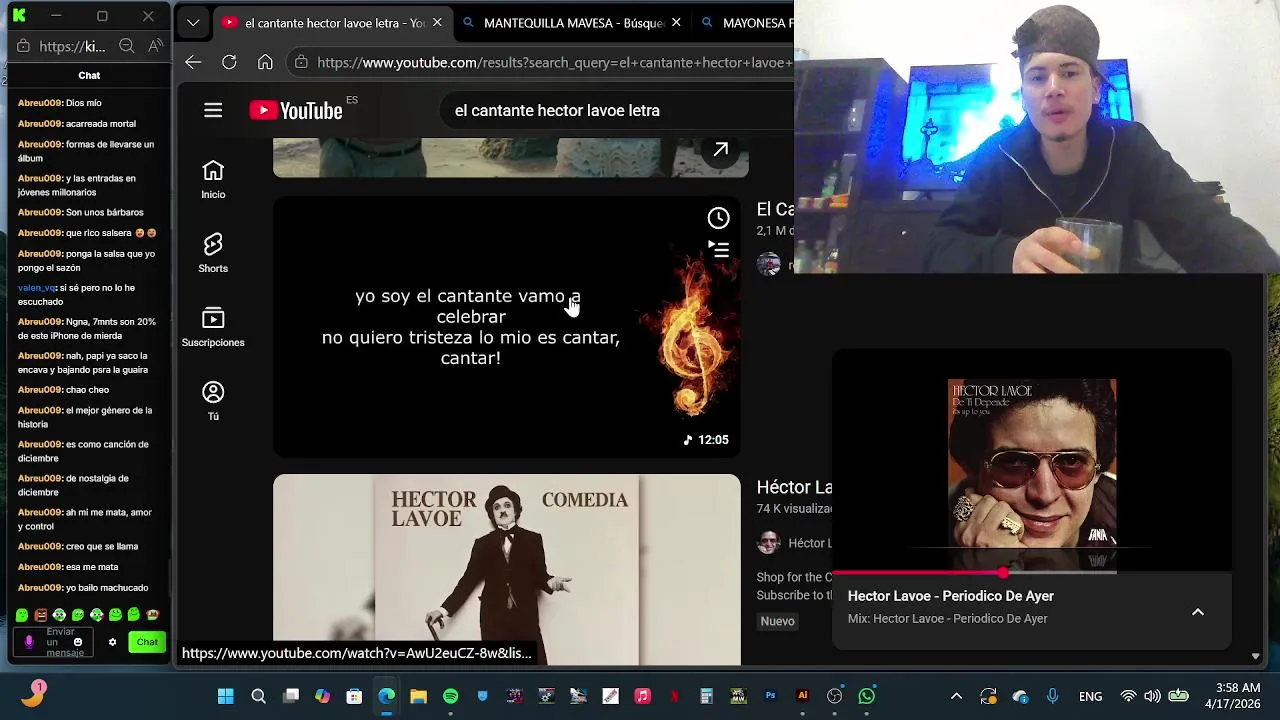This screenshot has height=720, width=1280.
Task: Open Windows Start menu
Action: [x=226, y=696]
